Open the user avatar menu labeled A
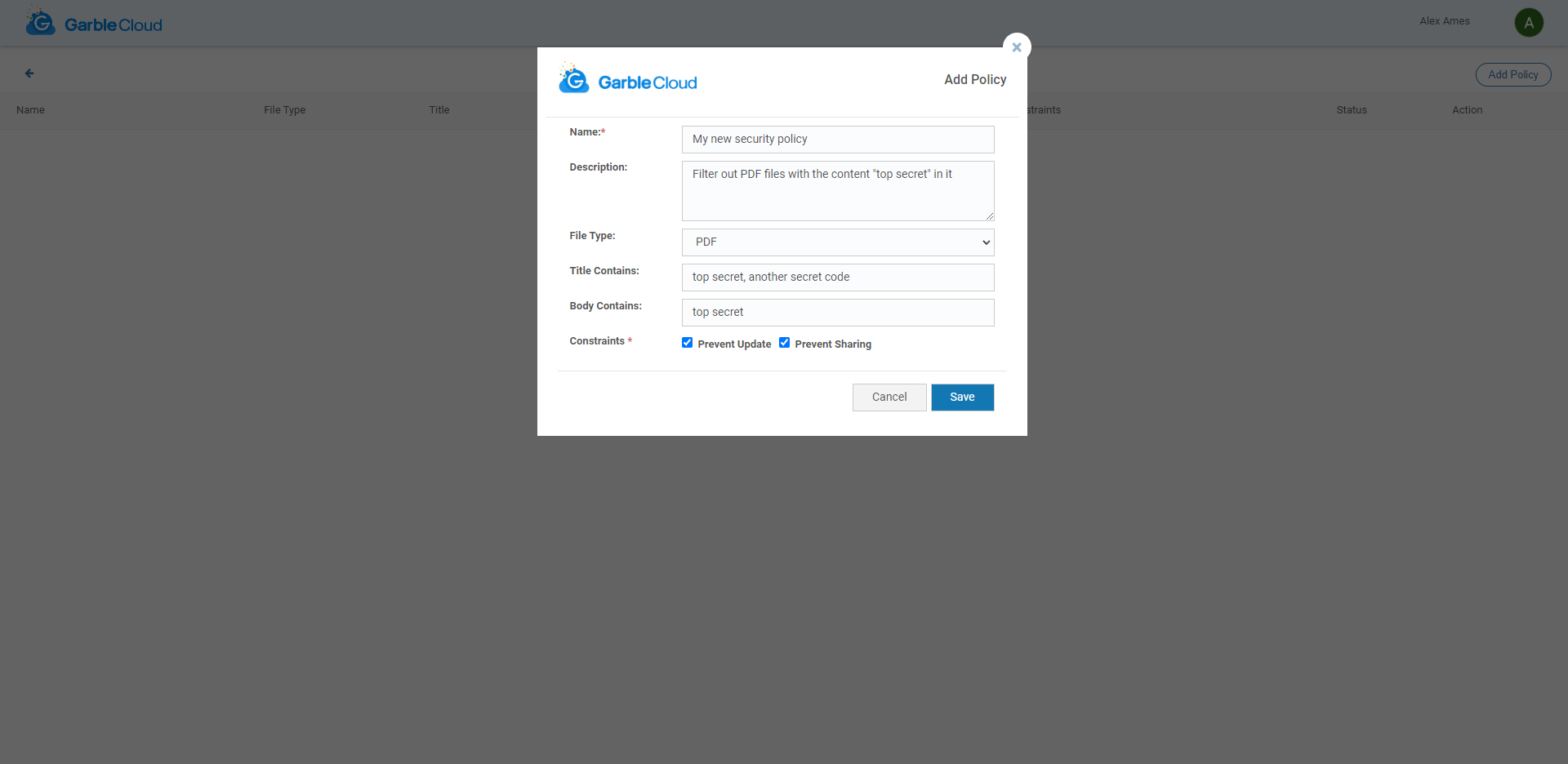This screenshot has height=764, width=1568. coord(1529,23)
